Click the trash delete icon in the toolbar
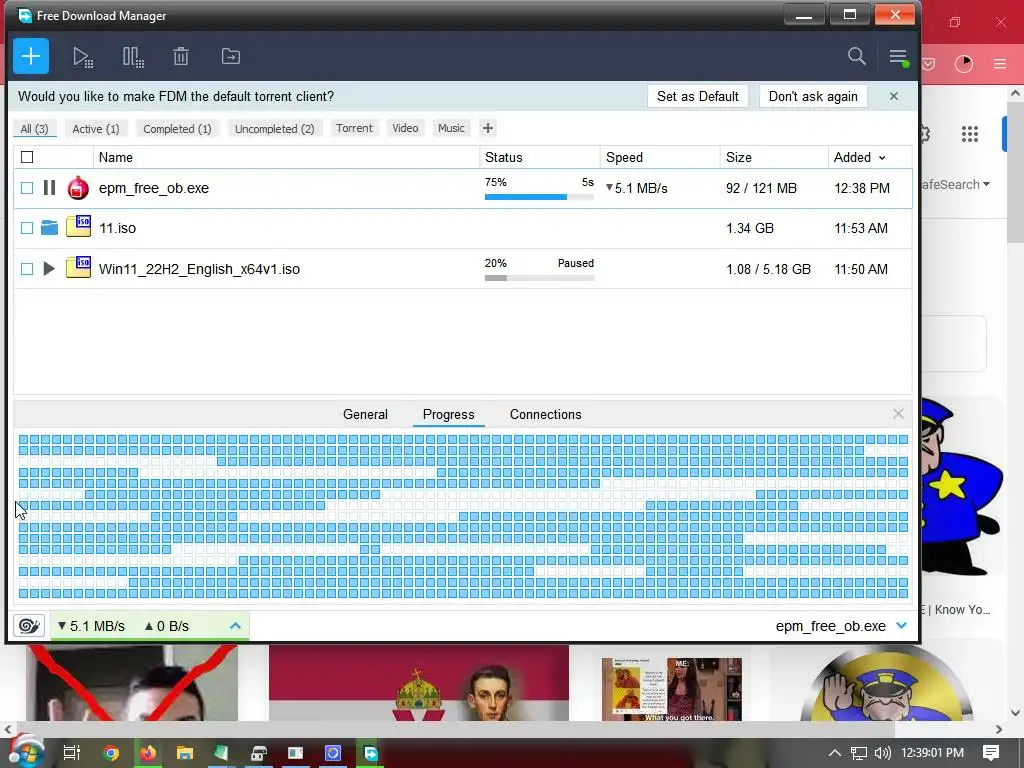The width and height of the screenshot is (1024, 768). tap(181, 56)
